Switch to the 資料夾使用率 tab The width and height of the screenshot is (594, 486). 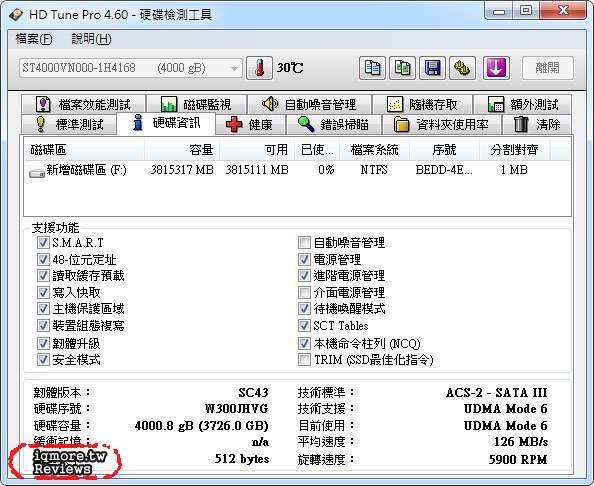pyautogui.click(x=442, y=124)
